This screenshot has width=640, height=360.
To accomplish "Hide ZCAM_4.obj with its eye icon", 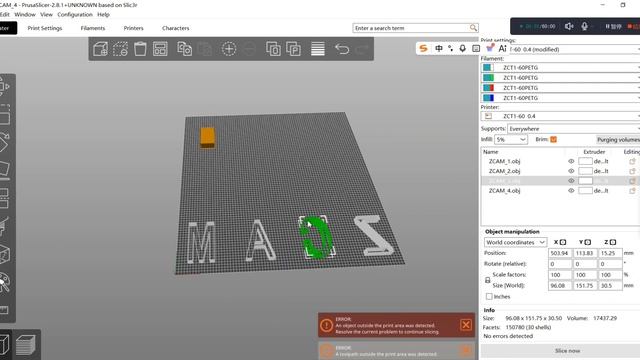I will 571,191.
